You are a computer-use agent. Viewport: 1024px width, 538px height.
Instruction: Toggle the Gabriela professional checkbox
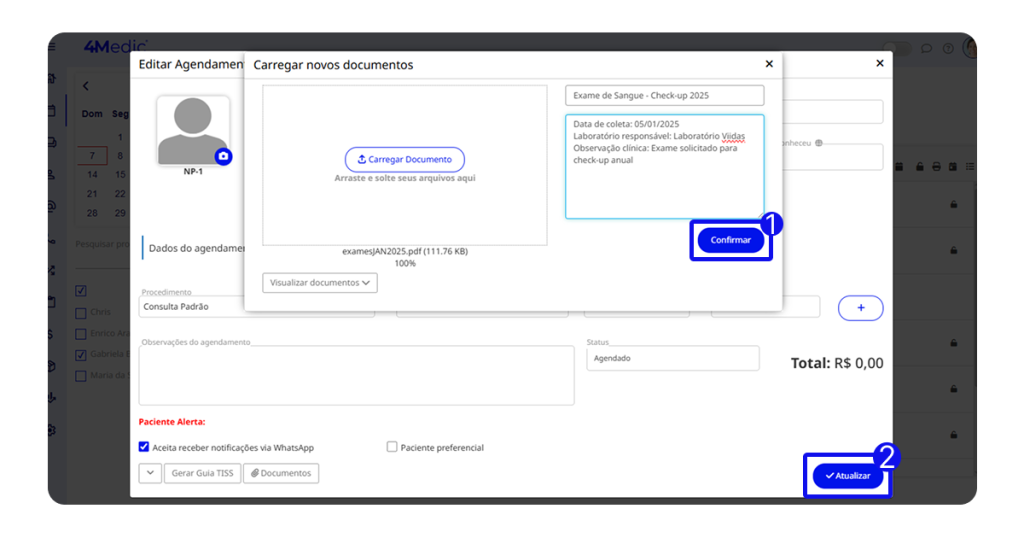click(81, 354)
